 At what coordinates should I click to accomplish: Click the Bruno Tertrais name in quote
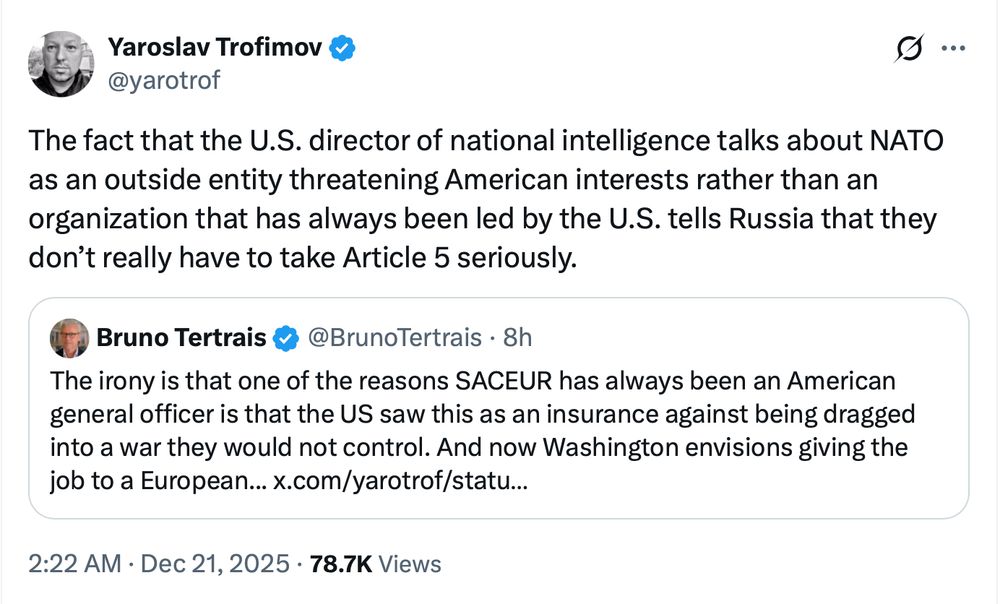181,339
